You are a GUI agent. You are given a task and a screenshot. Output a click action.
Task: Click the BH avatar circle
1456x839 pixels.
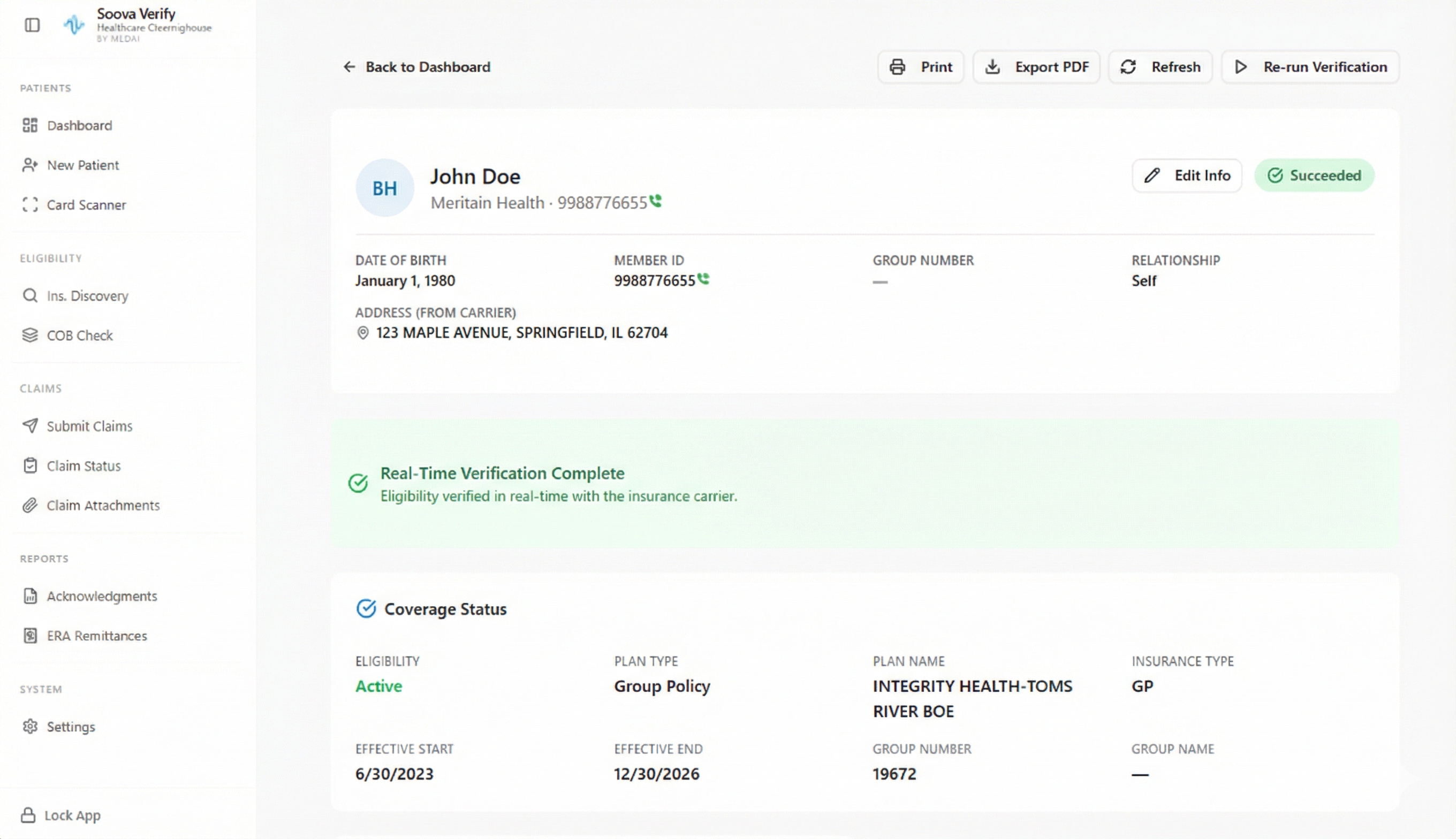384,188
